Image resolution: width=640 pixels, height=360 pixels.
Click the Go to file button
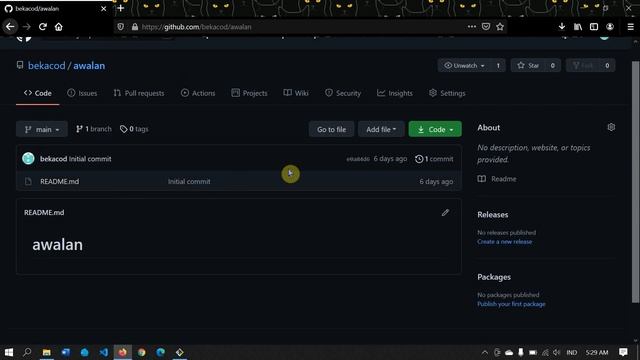pyautogui.click(x=331, y=129)
